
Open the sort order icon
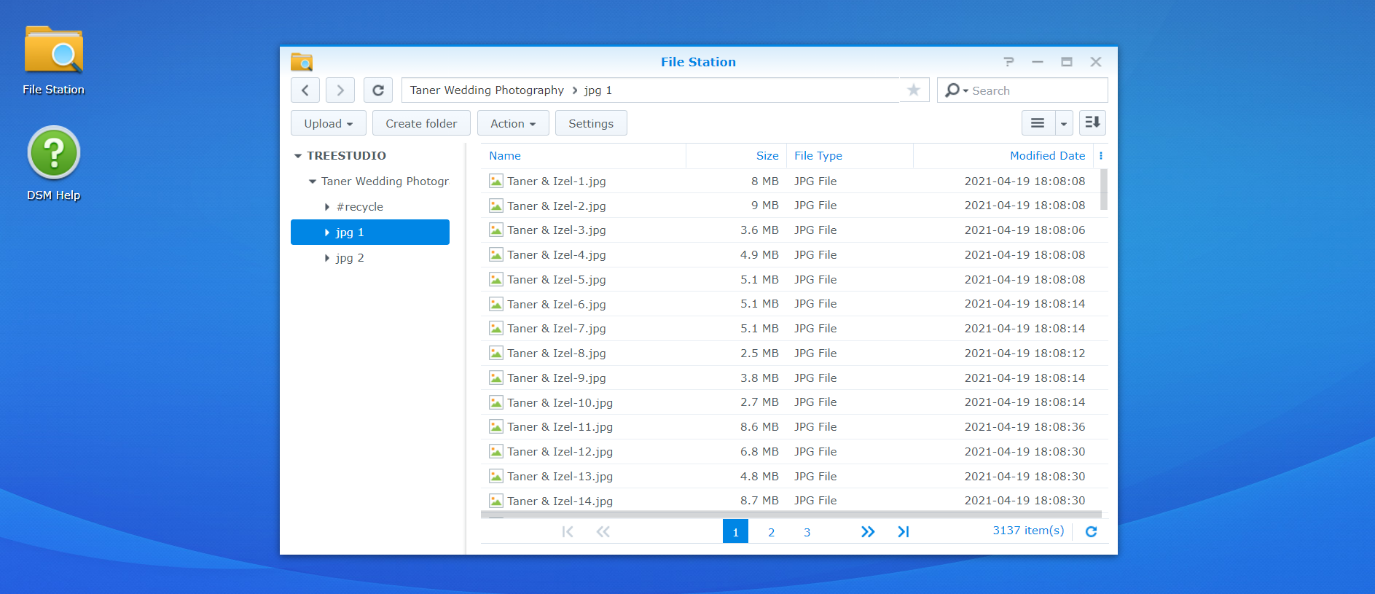(1092, 123)
